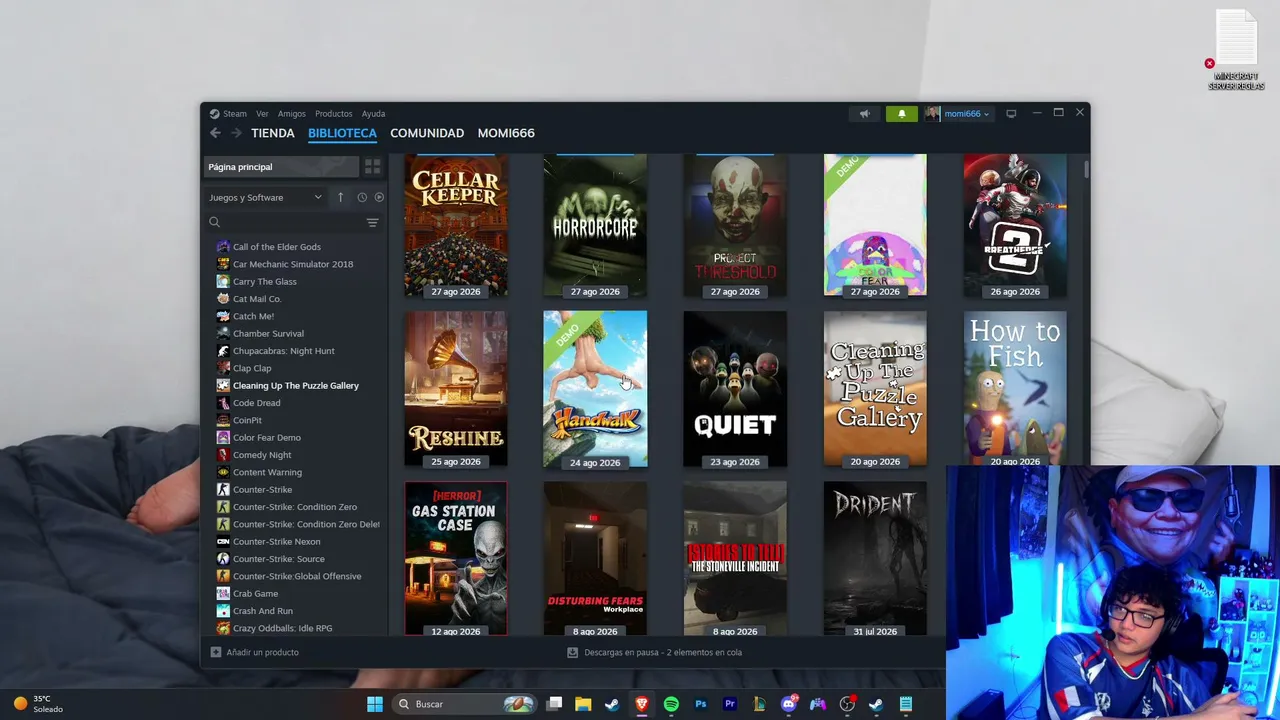
Task: Switch to the COMUNIDAD tab
Action: point(427,133)
